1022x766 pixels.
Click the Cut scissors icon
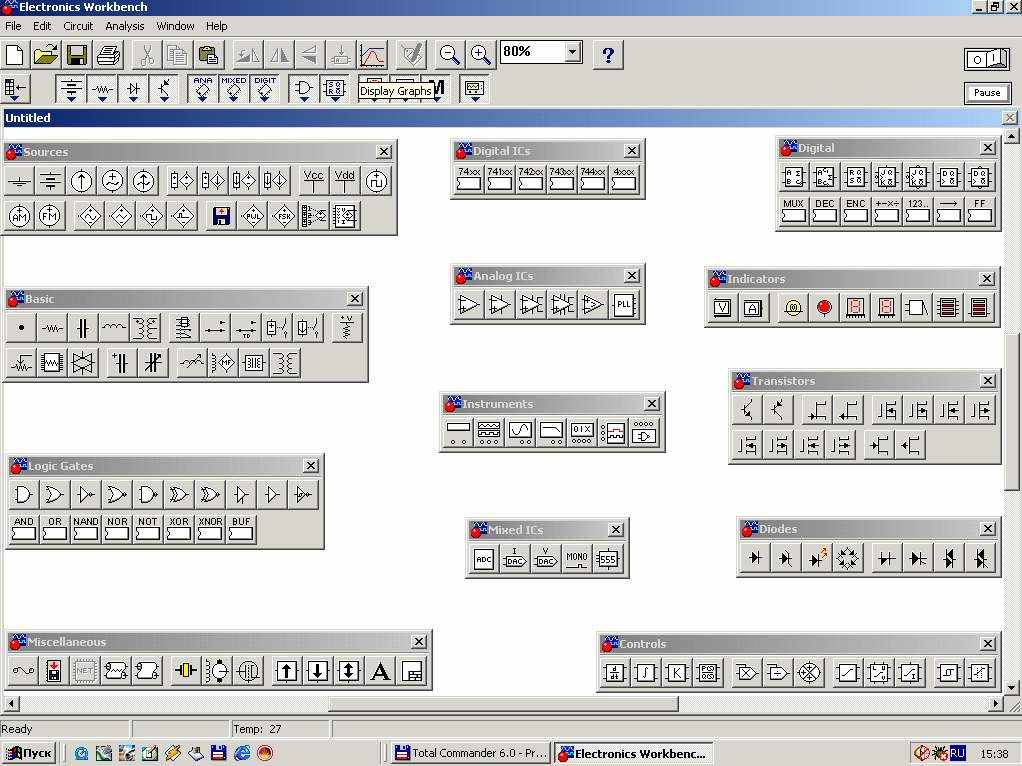[147, 55]
